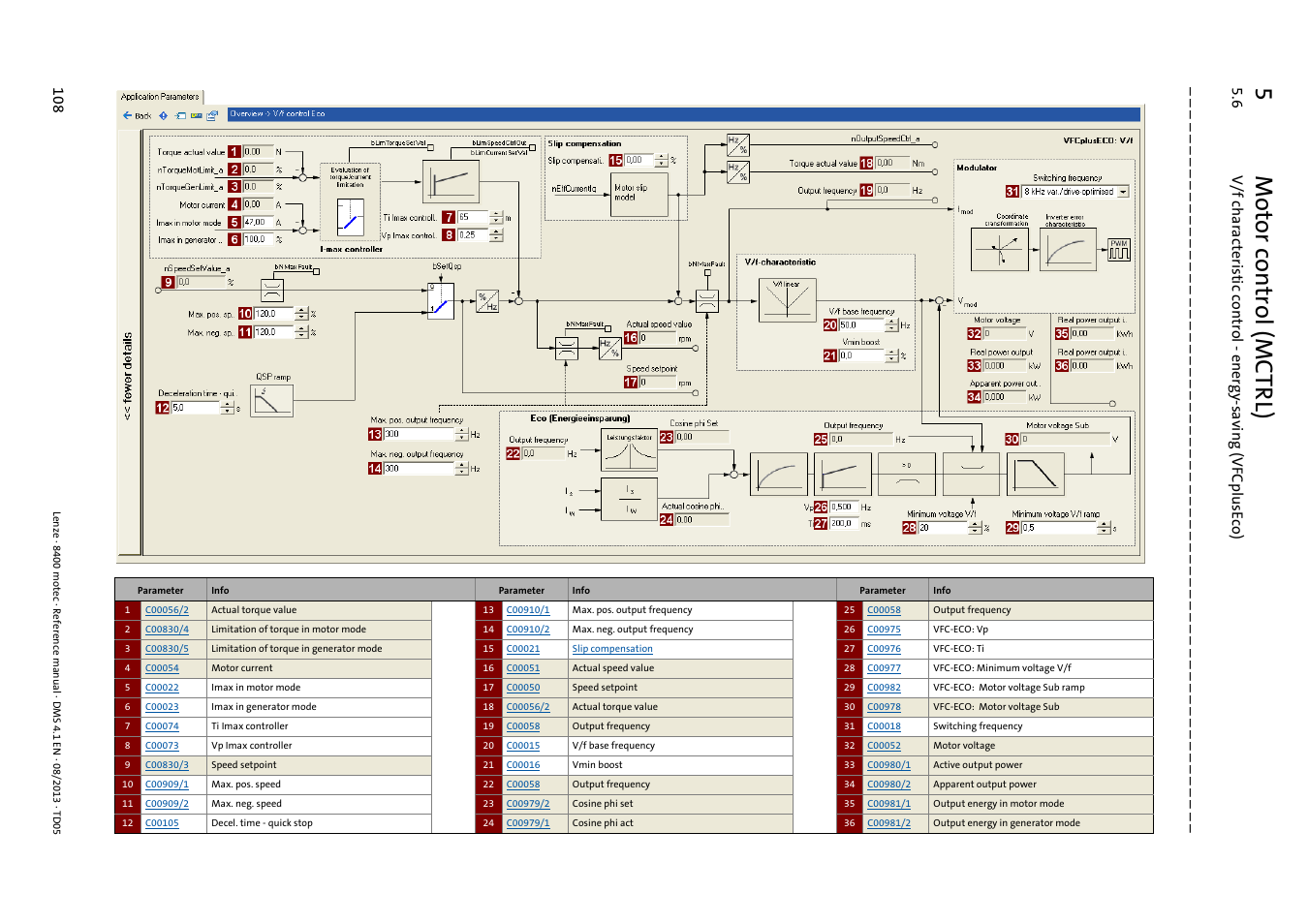Click the 'V/f-characteristic' section heading
Screen dimensions: 1308x924
tap(780, 262)
